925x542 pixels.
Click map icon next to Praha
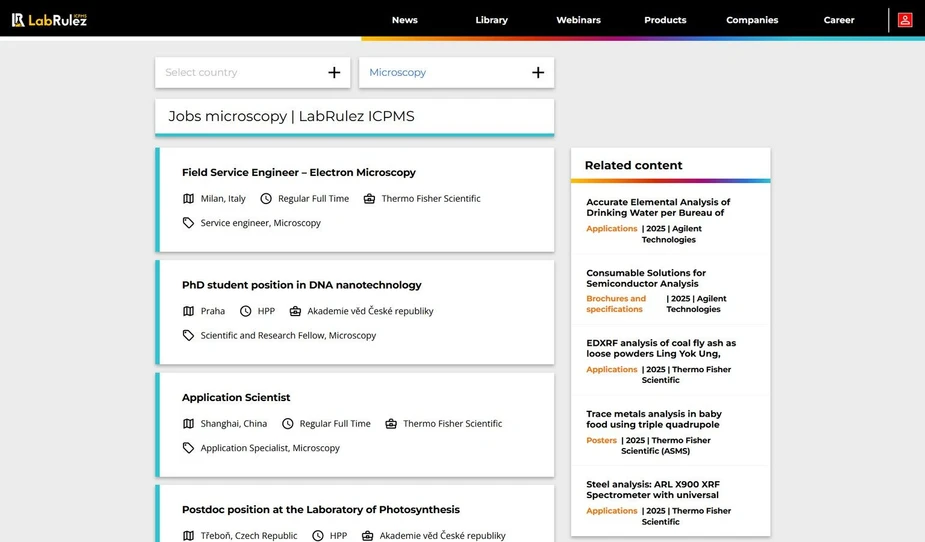[188, 311]
